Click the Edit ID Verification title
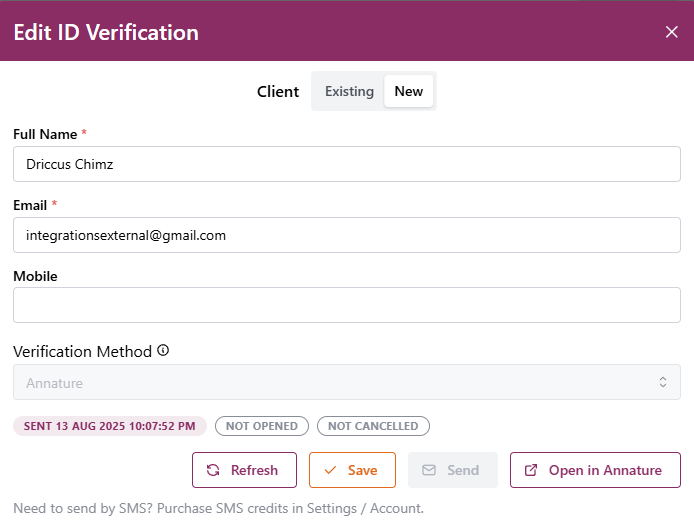Viewport: 694px width, 531px height. [106, 32]
